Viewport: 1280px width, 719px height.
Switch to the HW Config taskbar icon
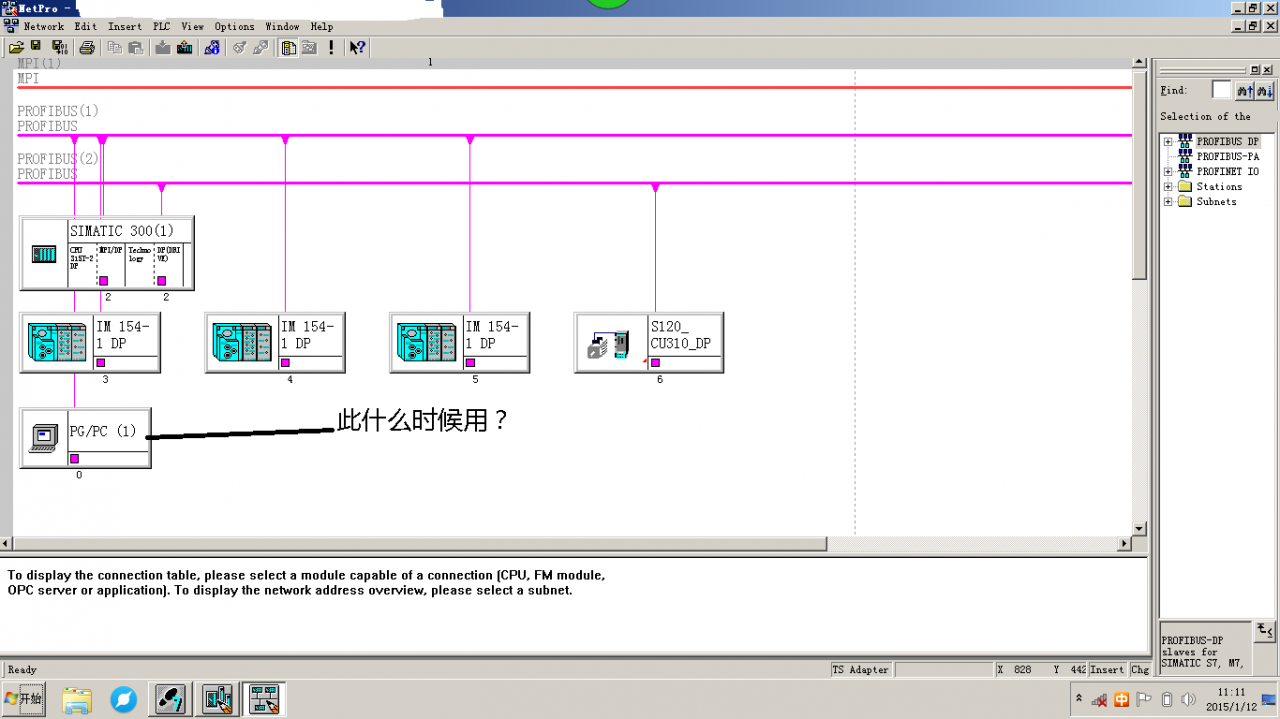[217, 699]
